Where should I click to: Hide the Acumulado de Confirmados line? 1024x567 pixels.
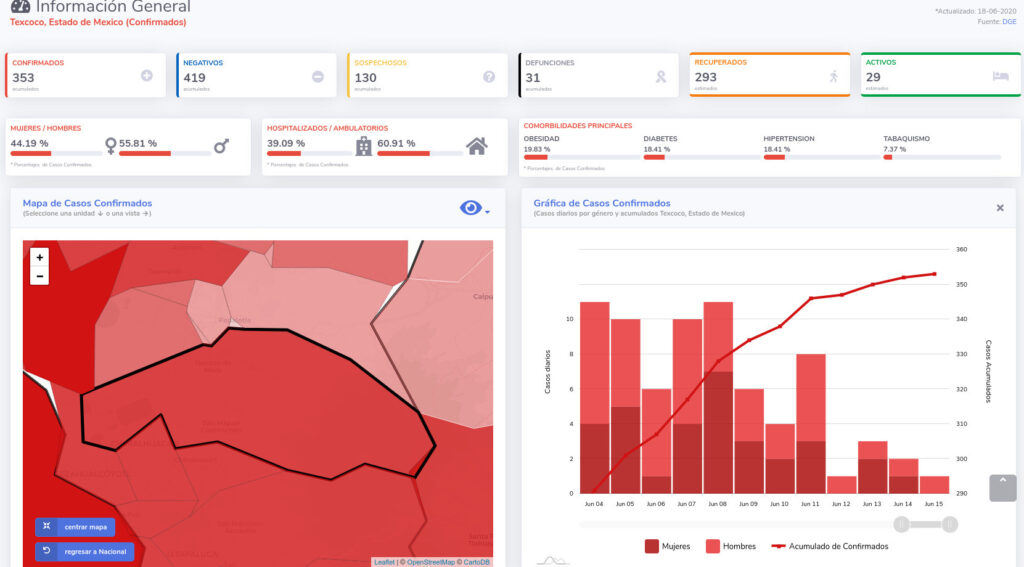click(830, 546)
